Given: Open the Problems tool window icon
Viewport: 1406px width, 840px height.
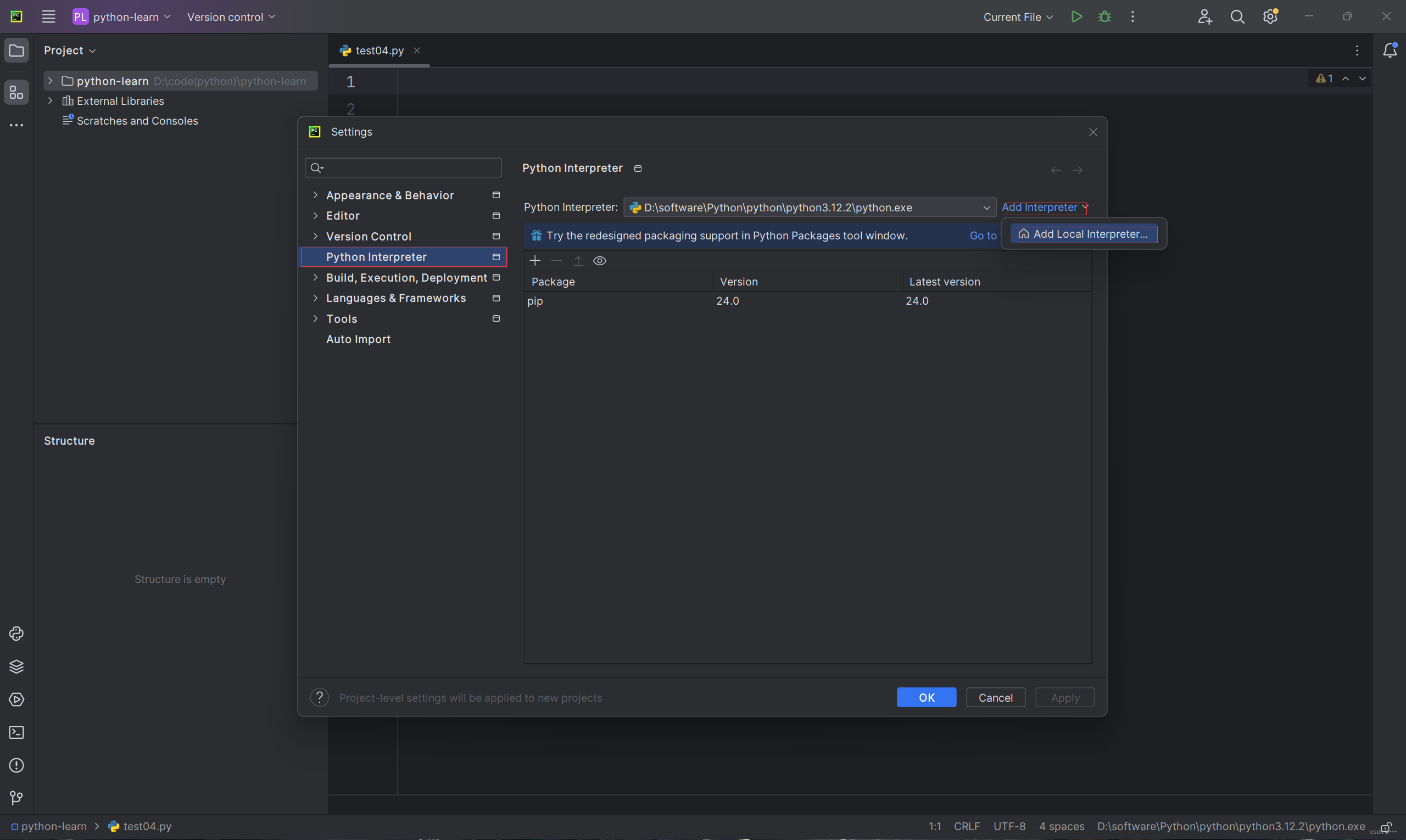Looking at the screenshot, I should click(16, 765).
